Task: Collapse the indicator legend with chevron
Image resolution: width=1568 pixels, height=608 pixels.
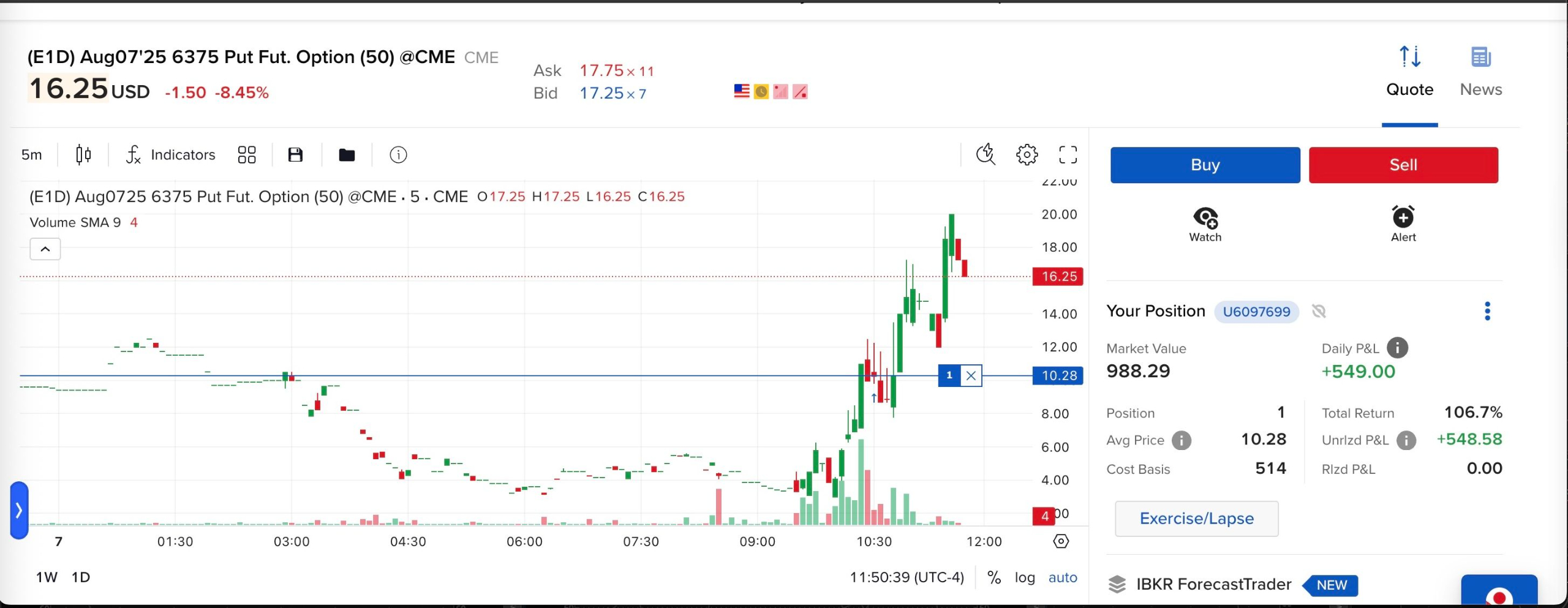Action: point(45,249)
